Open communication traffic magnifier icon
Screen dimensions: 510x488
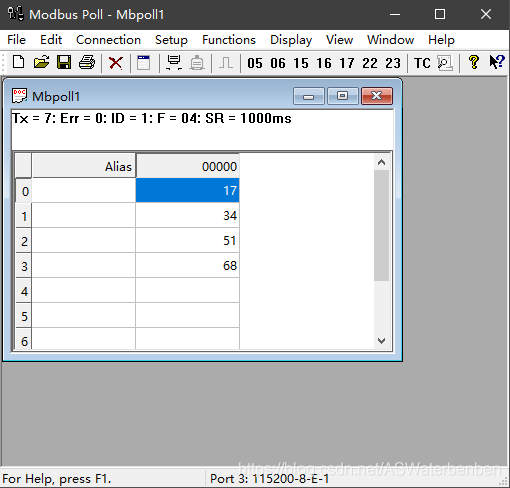click(445, 63)
